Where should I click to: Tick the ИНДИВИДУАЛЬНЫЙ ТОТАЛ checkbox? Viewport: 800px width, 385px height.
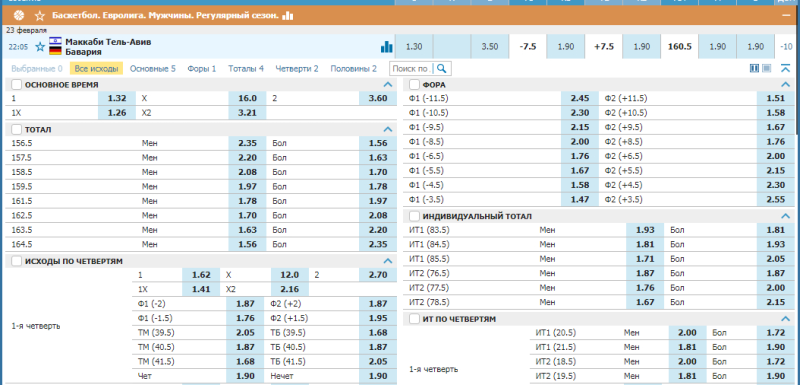414,216
